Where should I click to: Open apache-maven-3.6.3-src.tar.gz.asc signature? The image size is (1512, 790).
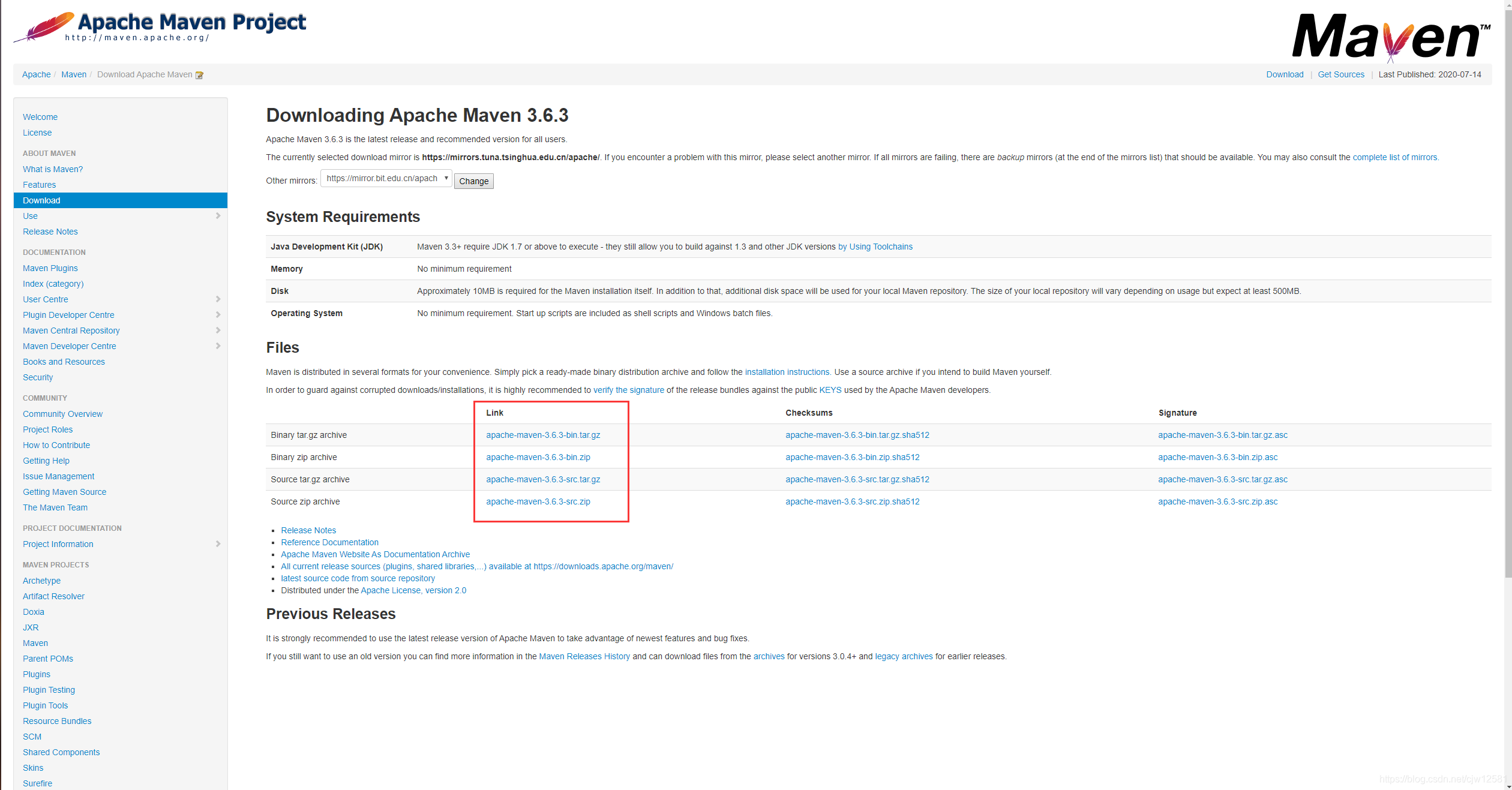coord(1223,479)
